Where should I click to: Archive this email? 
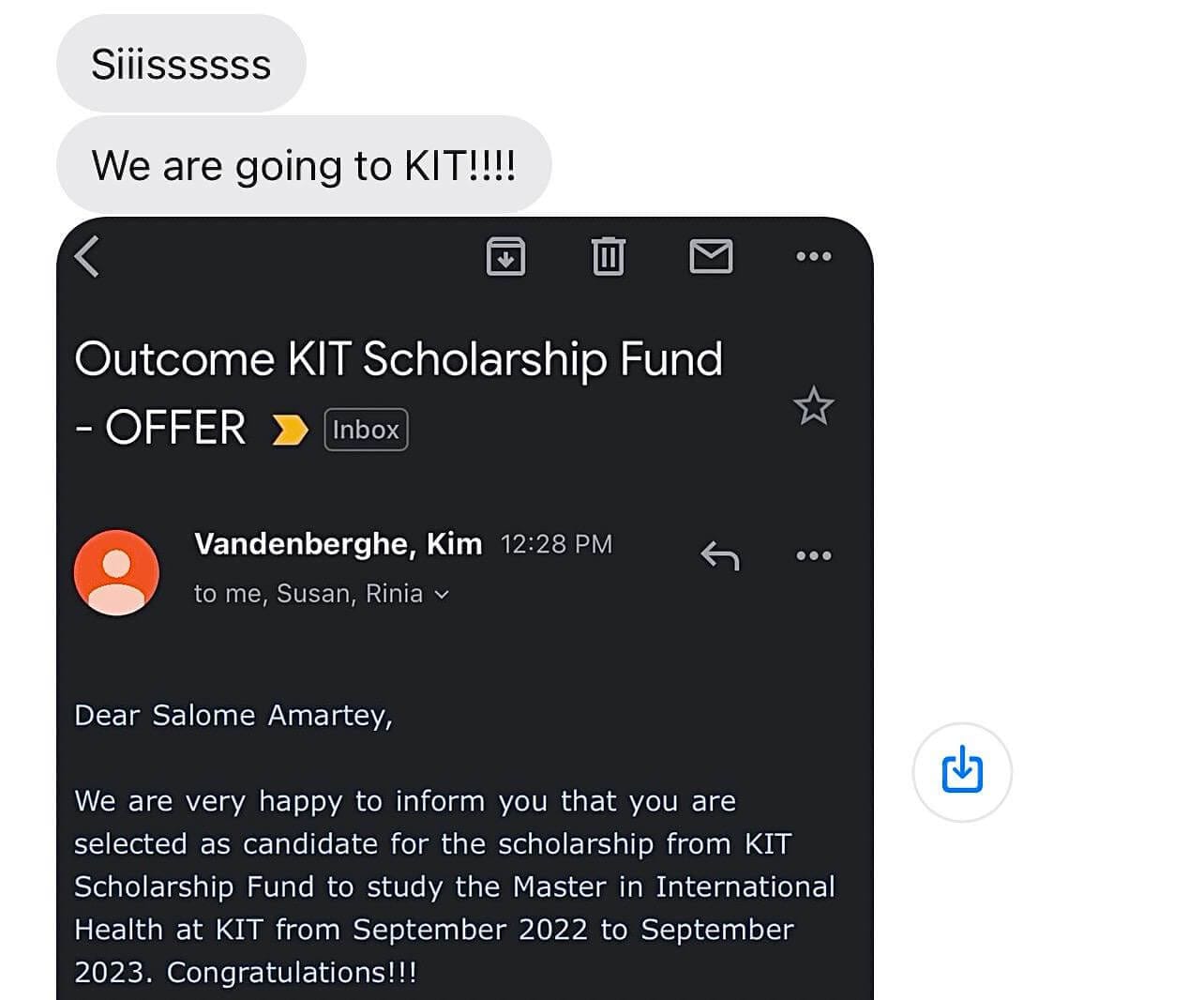[x=505, y=256]
